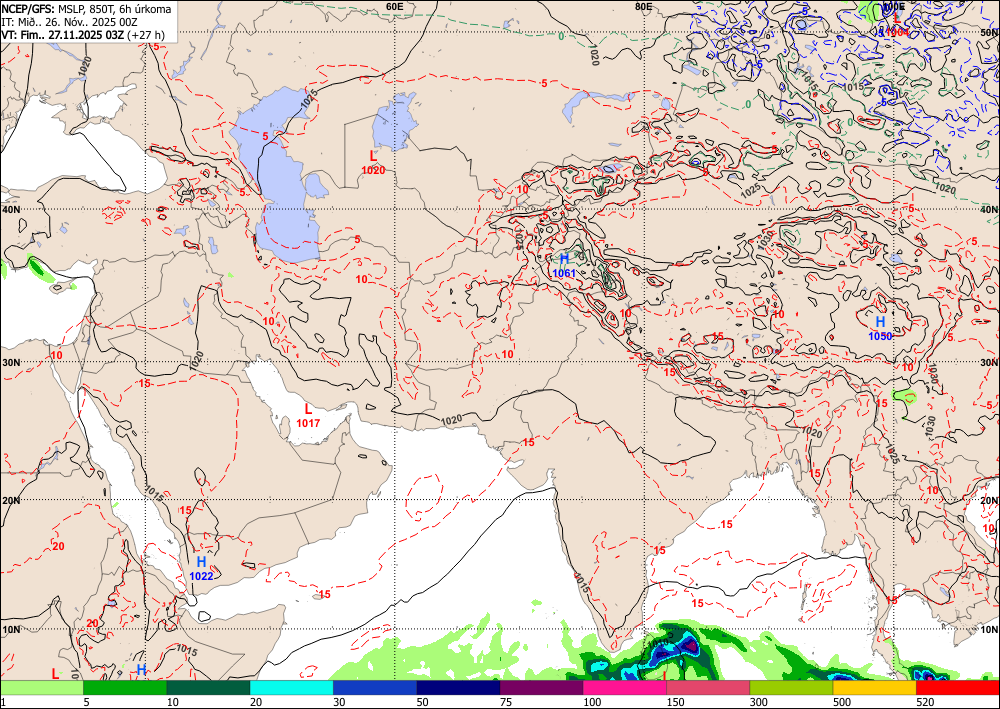Click the legend tick value 100
This screenshot has width=1000, height=709.
pyautogui.click(x=594, y=702)
